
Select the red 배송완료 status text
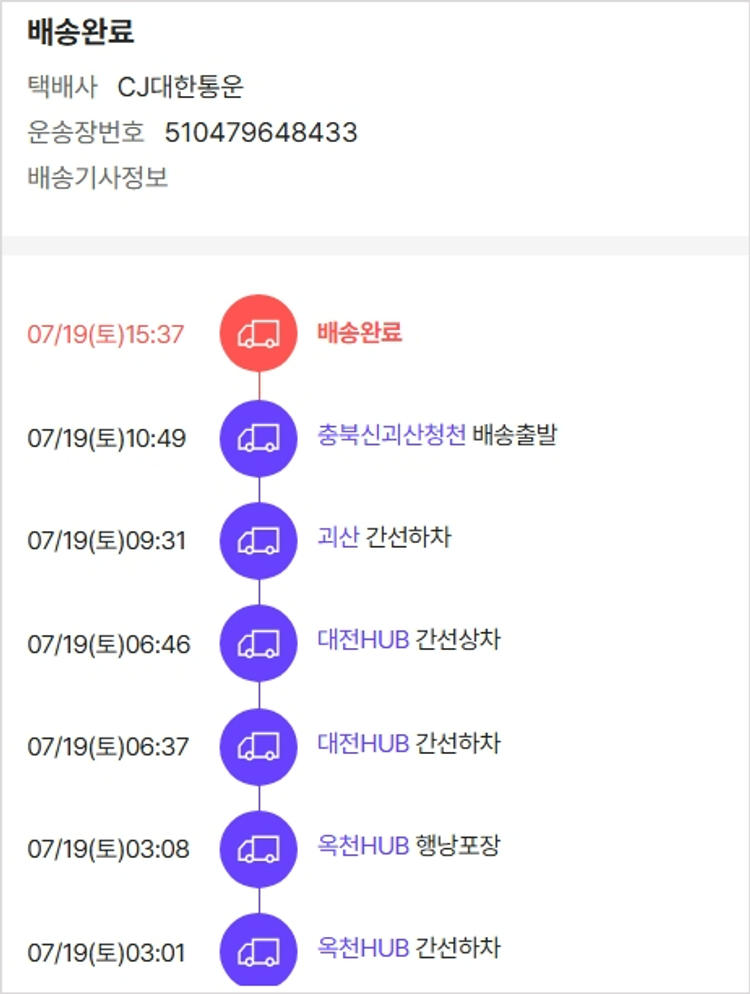(359, 333)
